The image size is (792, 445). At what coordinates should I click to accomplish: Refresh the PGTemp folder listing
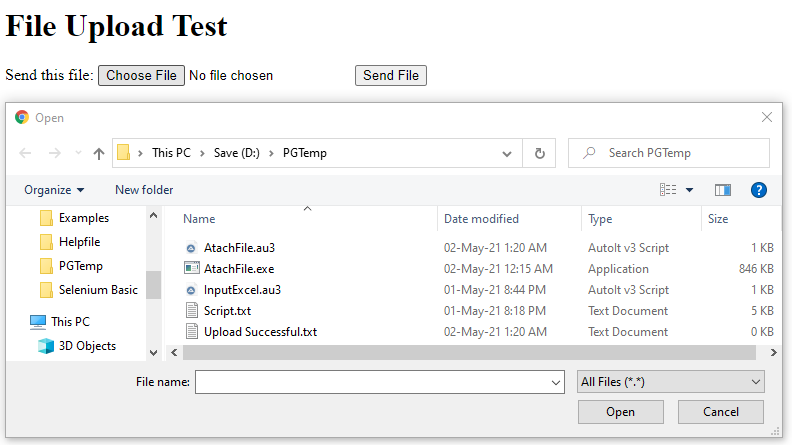[539, 153]
